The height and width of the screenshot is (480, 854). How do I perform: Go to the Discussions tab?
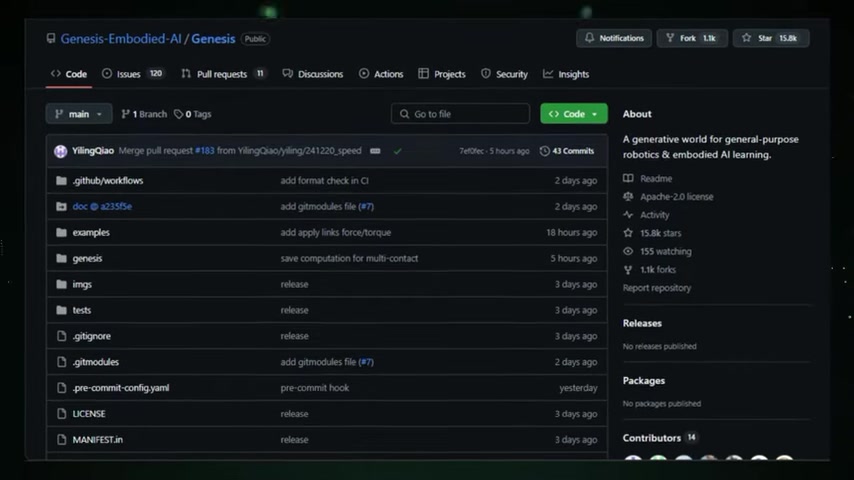tap(313, 74)
